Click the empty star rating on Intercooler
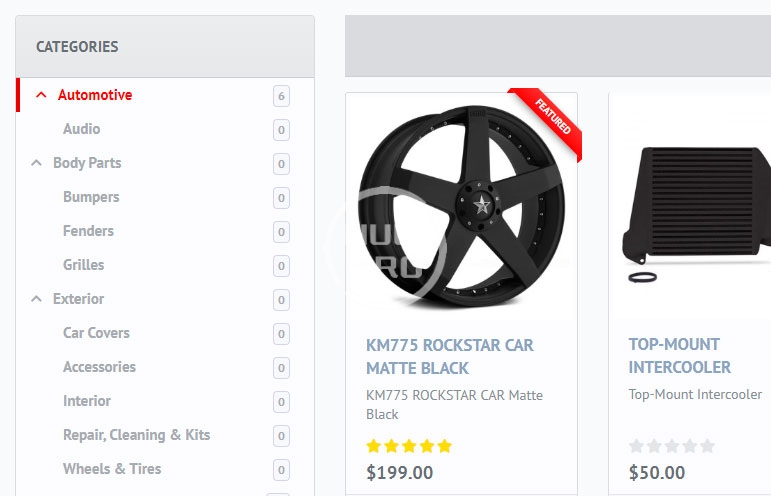Screen dimensions: 771x496 tap(672, 446)
